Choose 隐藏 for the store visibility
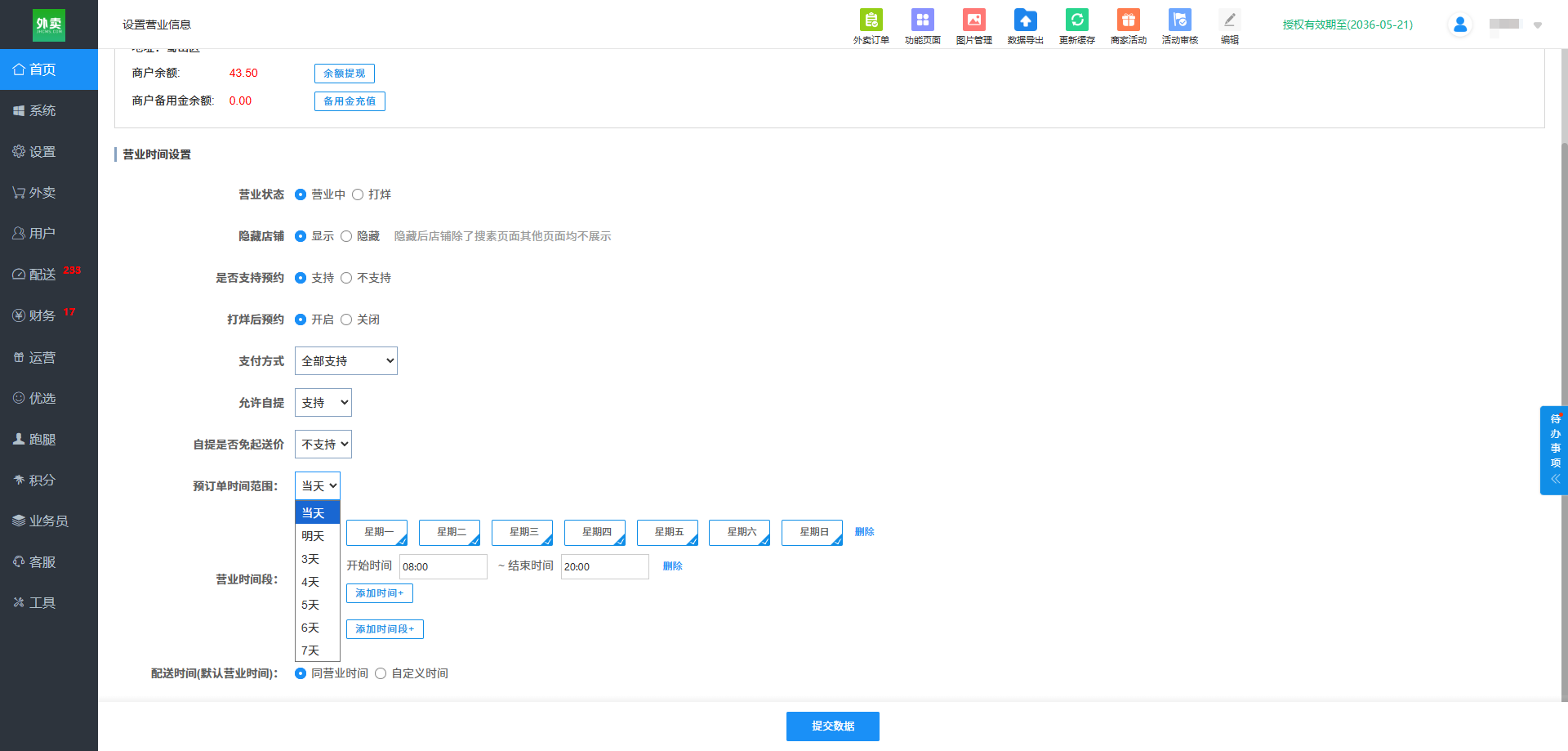The image size is (1568, 751). coord(346,236)
